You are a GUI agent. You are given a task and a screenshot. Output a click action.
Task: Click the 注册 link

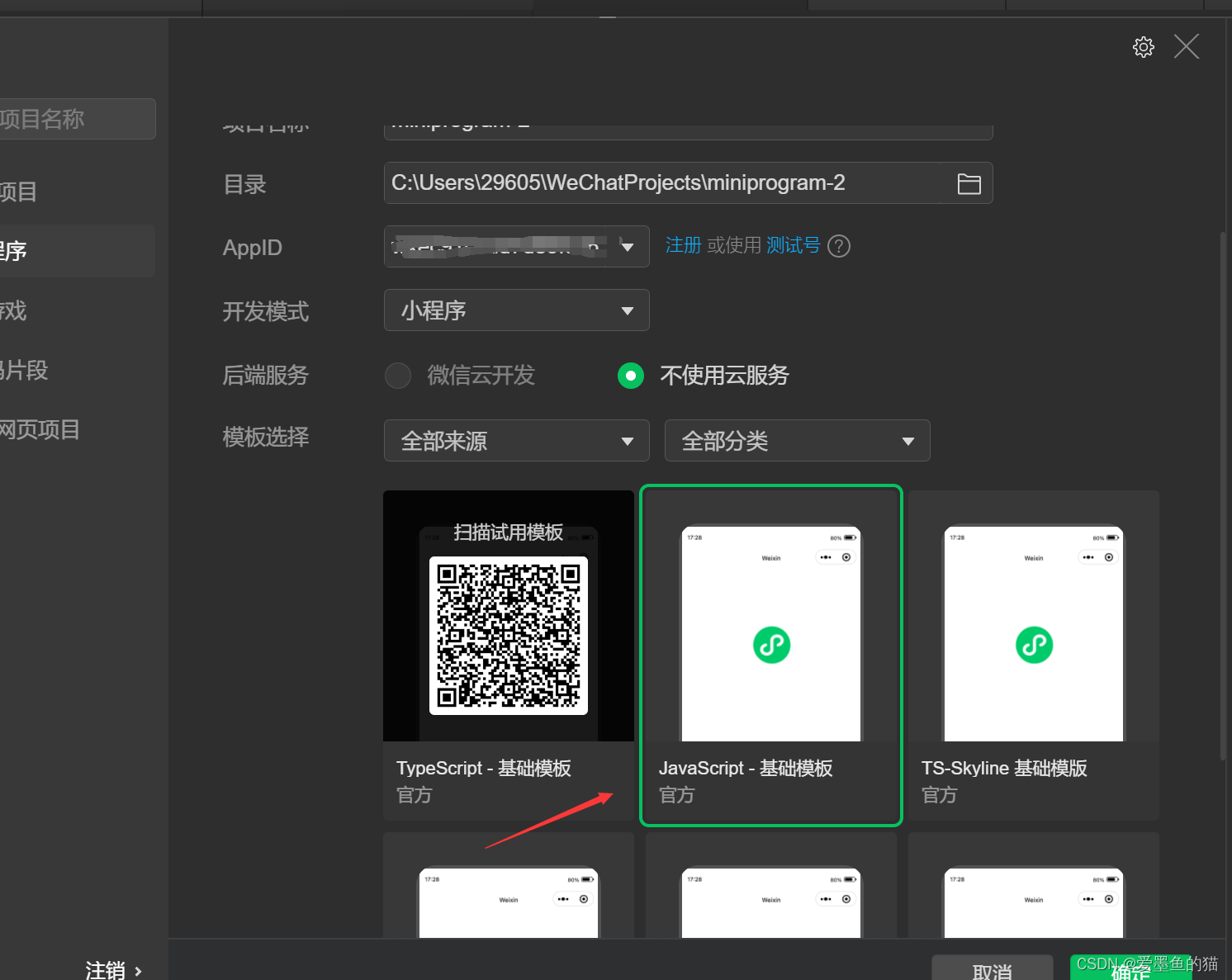(683, 245)
